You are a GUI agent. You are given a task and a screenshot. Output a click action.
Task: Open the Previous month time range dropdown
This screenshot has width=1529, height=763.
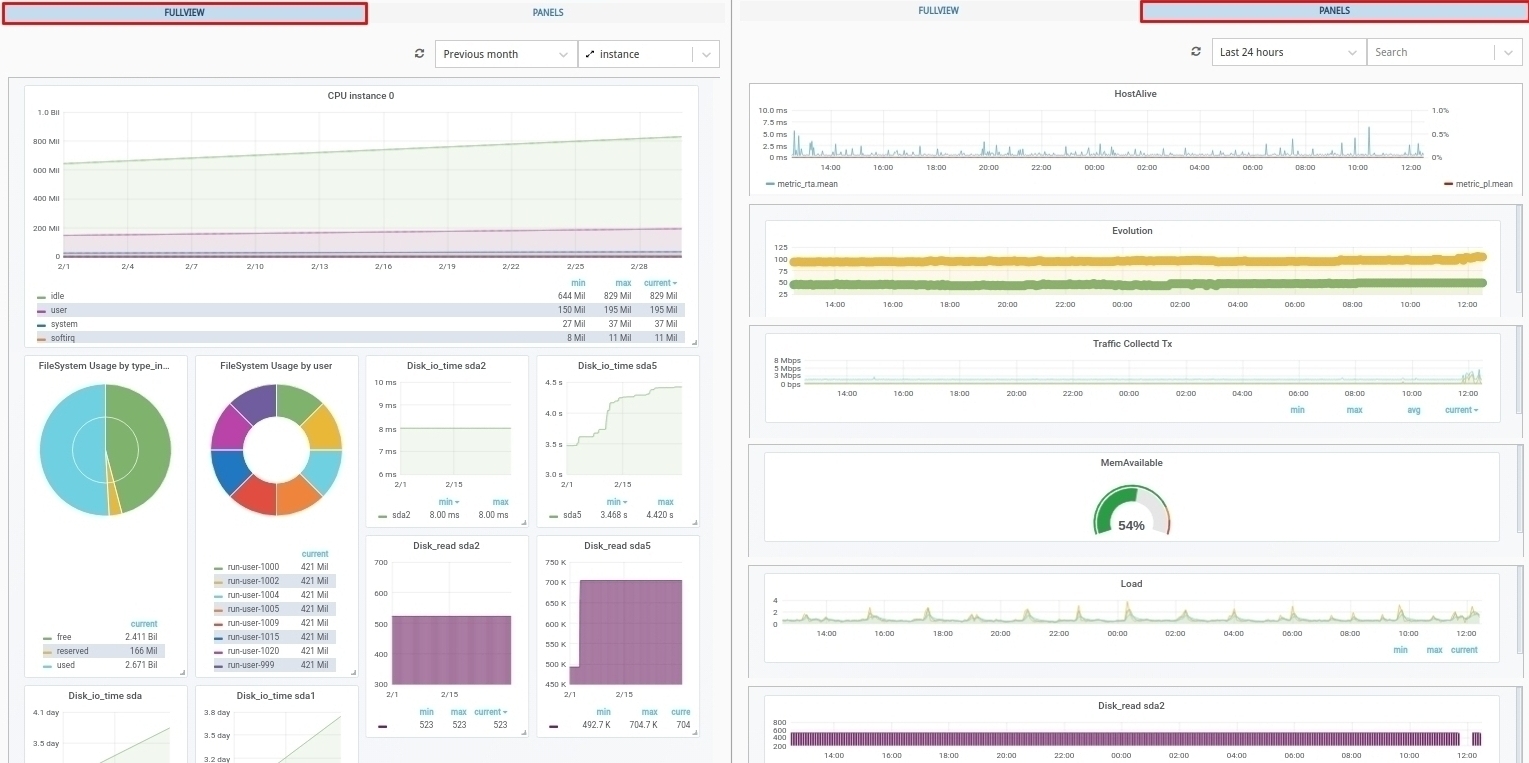pos(506,54)
